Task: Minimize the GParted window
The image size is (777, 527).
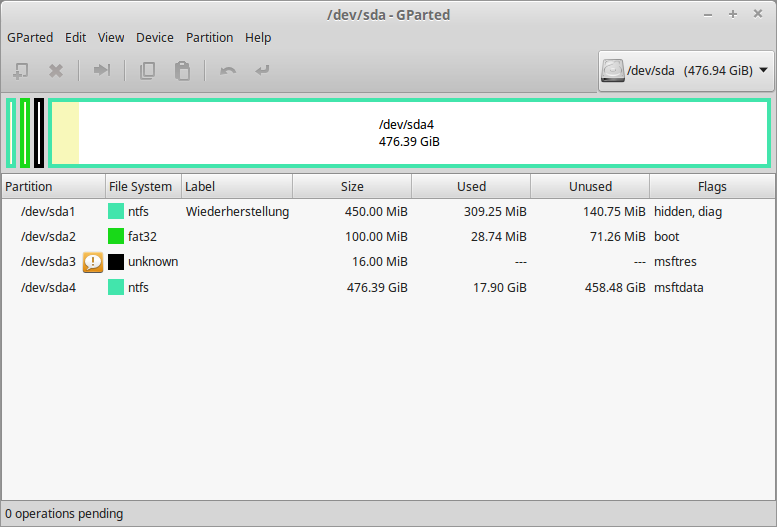Action: (x=708, y=14)
